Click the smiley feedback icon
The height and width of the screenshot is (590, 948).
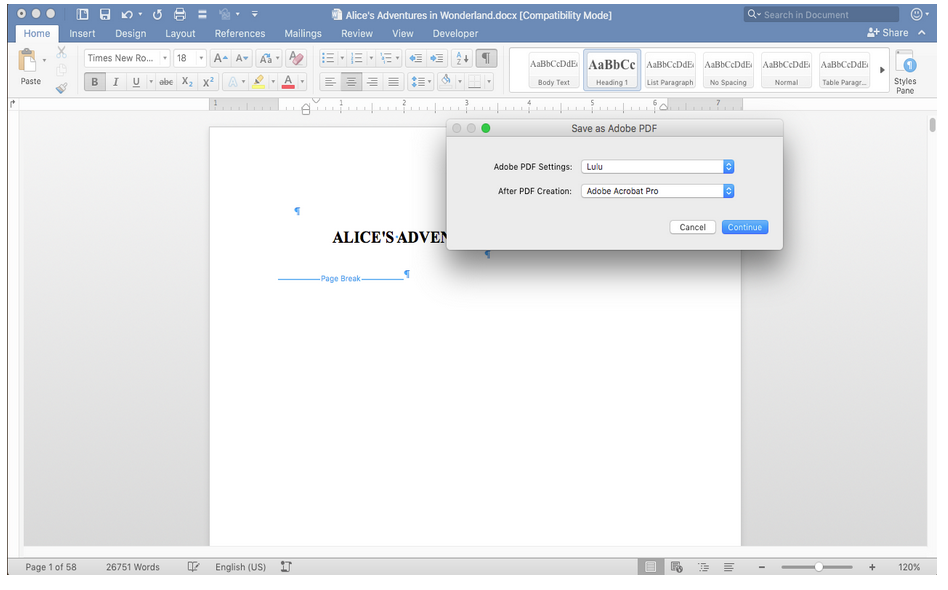pyautogui.click(x=917, y=14)
